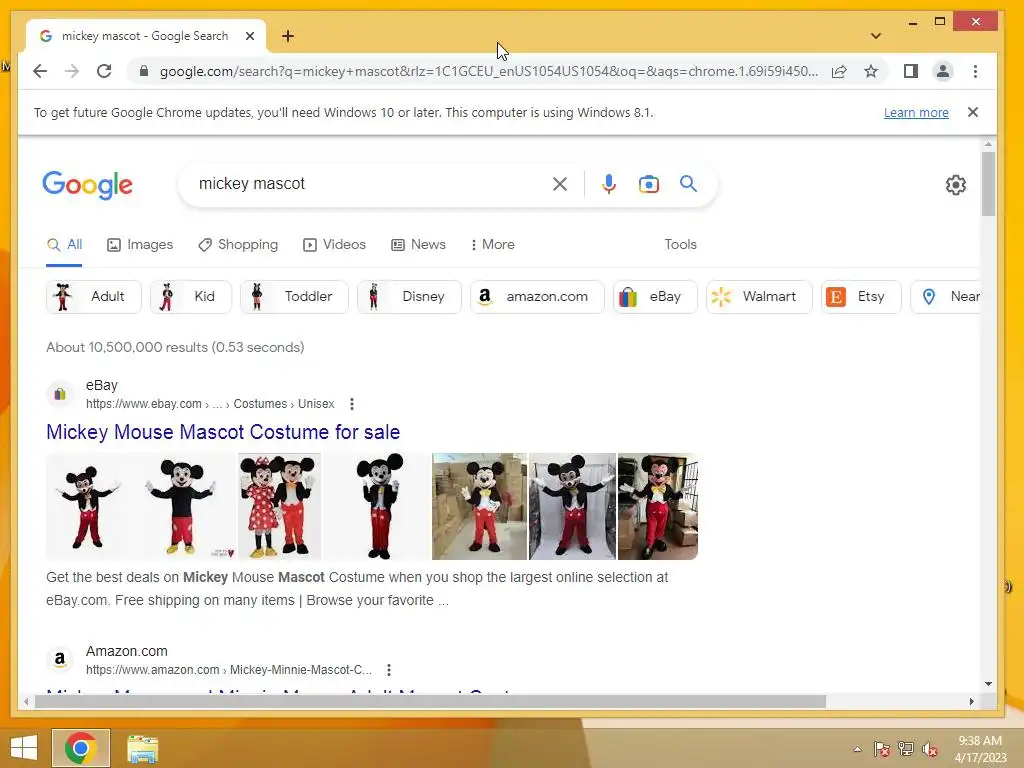The width and height of the screenshot is (1024, 768).
Task: Show hidden system tray icons
Action: point(857,749)
